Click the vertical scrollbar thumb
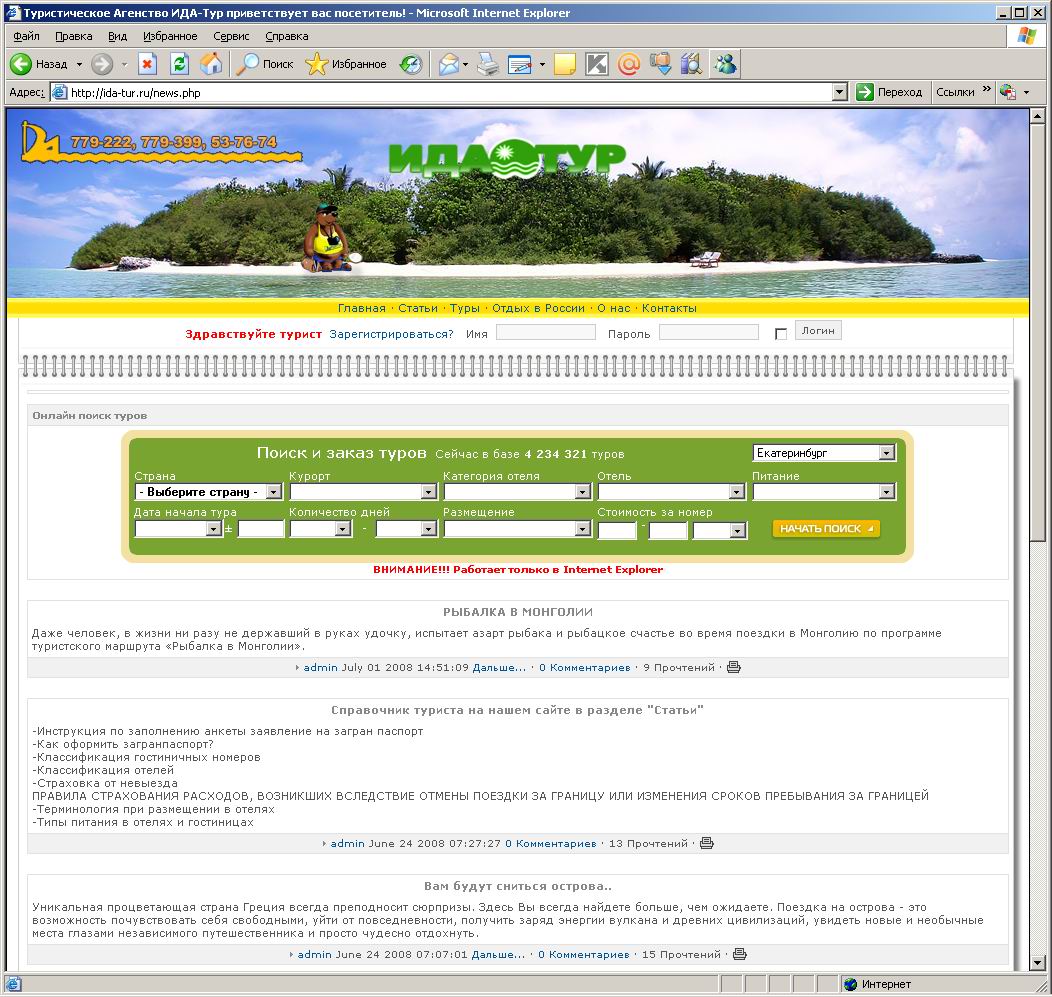Viewport: 1052px width, 997px height. [x=1037, y=332]
